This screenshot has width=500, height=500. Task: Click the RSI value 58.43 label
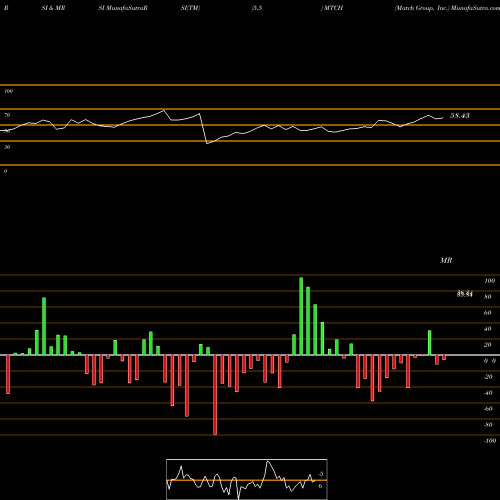coord(460,116)
